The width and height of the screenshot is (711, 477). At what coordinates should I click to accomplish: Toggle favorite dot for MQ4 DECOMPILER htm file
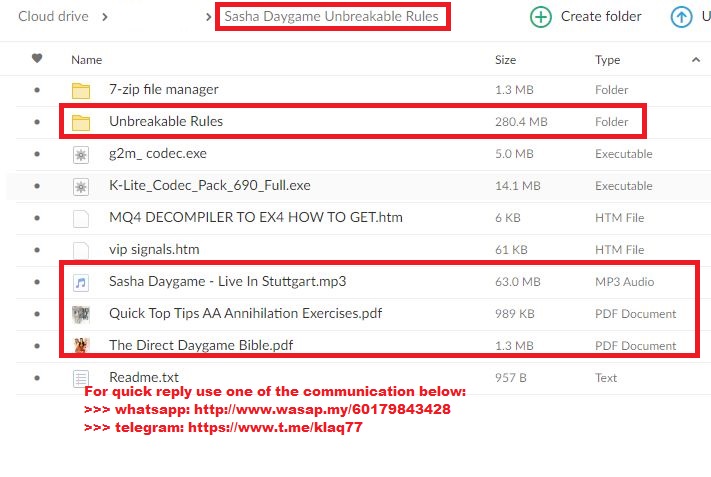37,218
